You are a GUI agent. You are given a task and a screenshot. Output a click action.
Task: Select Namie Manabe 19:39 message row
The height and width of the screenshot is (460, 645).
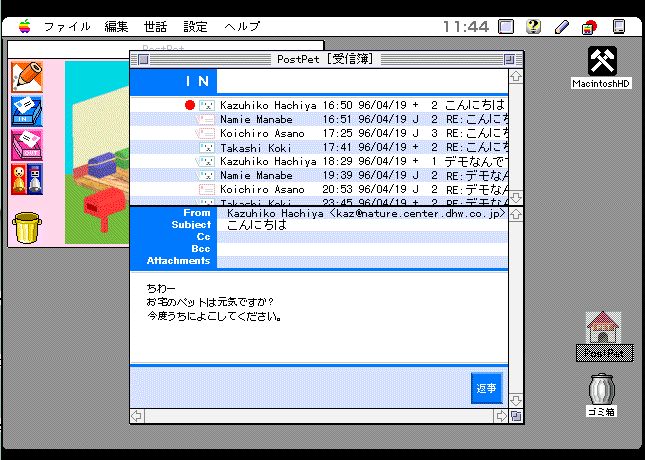(x=319, y=175)
